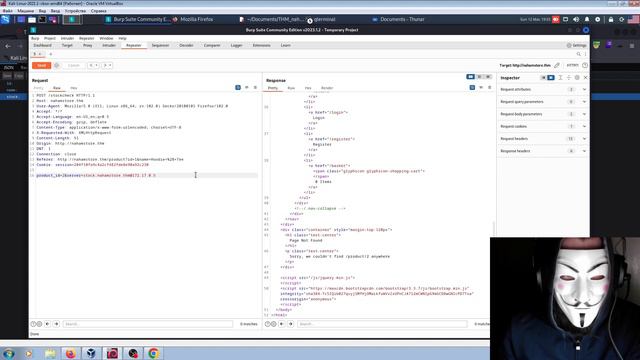The image size is (640, 360).
Task: Click HTTP/1 protocol toggle
Action: [572, 65]
